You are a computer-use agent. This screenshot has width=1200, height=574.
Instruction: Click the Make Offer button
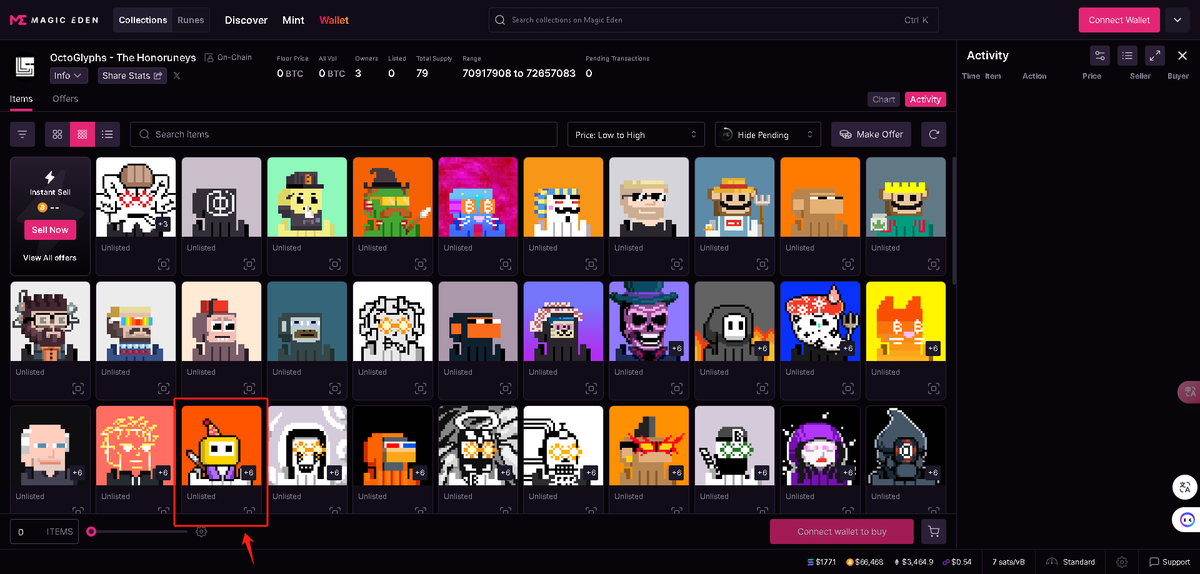(871, 134)
